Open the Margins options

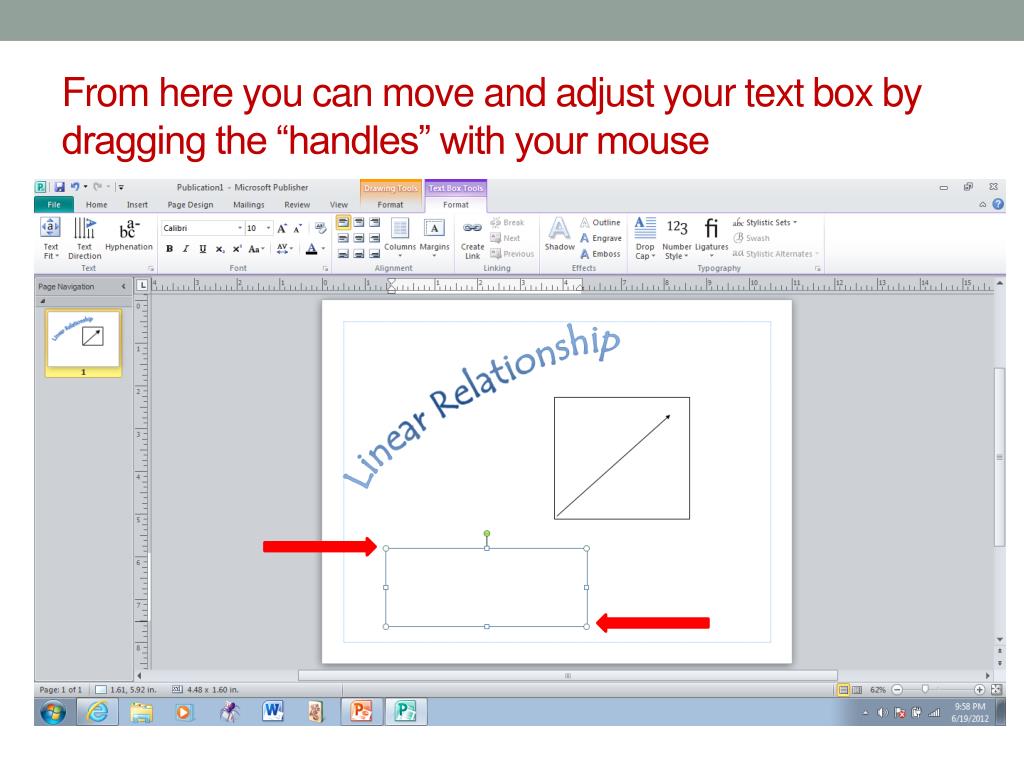click(434, 236)
